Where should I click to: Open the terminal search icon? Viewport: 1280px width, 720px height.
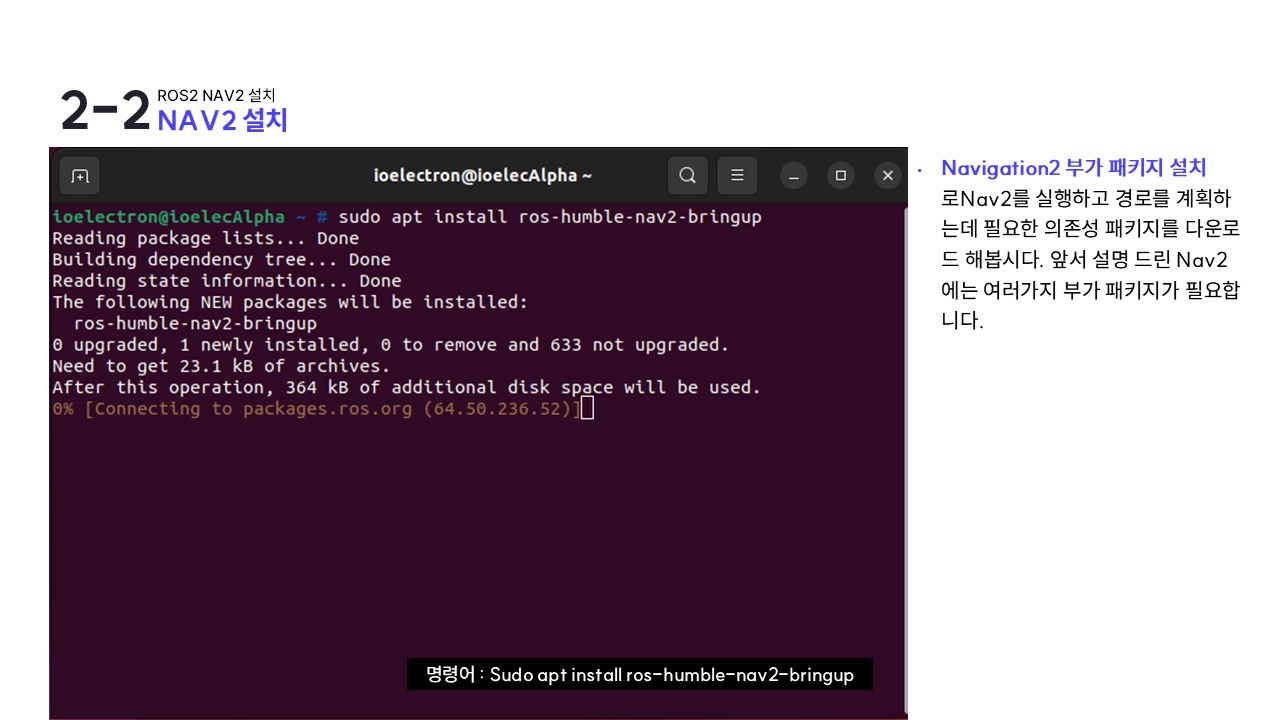687,176
